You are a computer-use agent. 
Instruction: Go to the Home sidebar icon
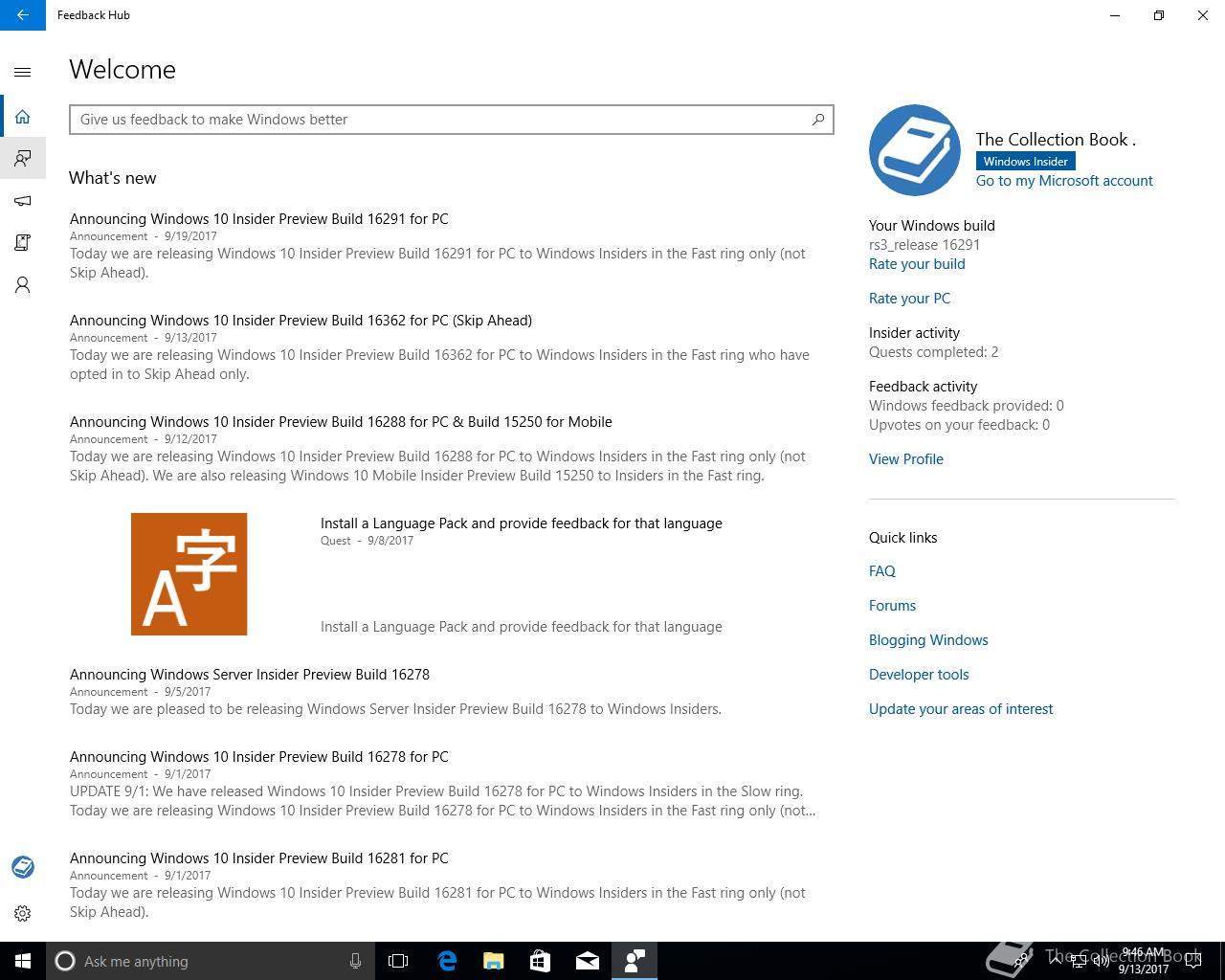(23, 117)
